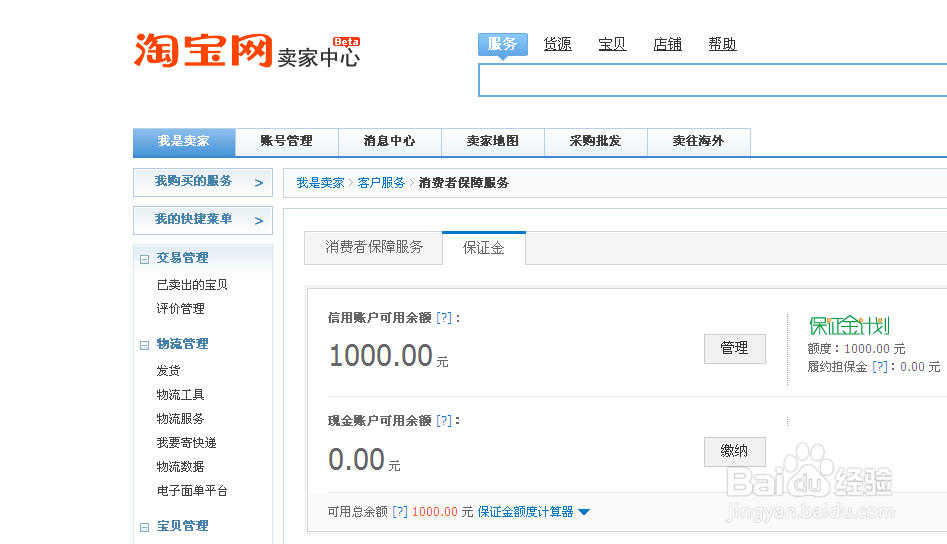The width and height of the screenshot is (947, 544).
Task: Open the 卖往海外 navigation tab
Action: coord(699,142)
